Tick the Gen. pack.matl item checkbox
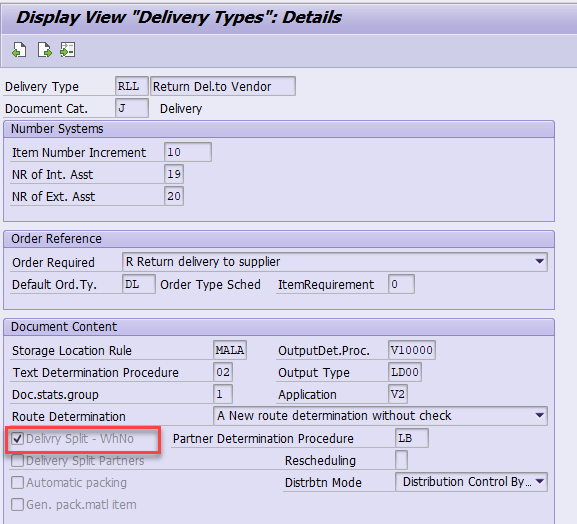Screen dimensions: 577x524 coord(17,504)
